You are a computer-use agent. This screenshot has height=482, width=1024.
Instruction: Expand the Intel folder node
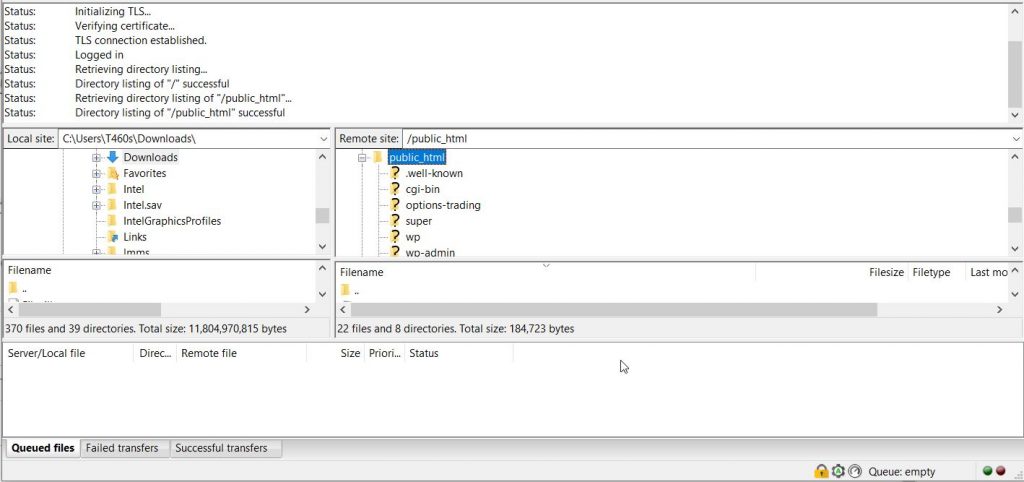96,189
